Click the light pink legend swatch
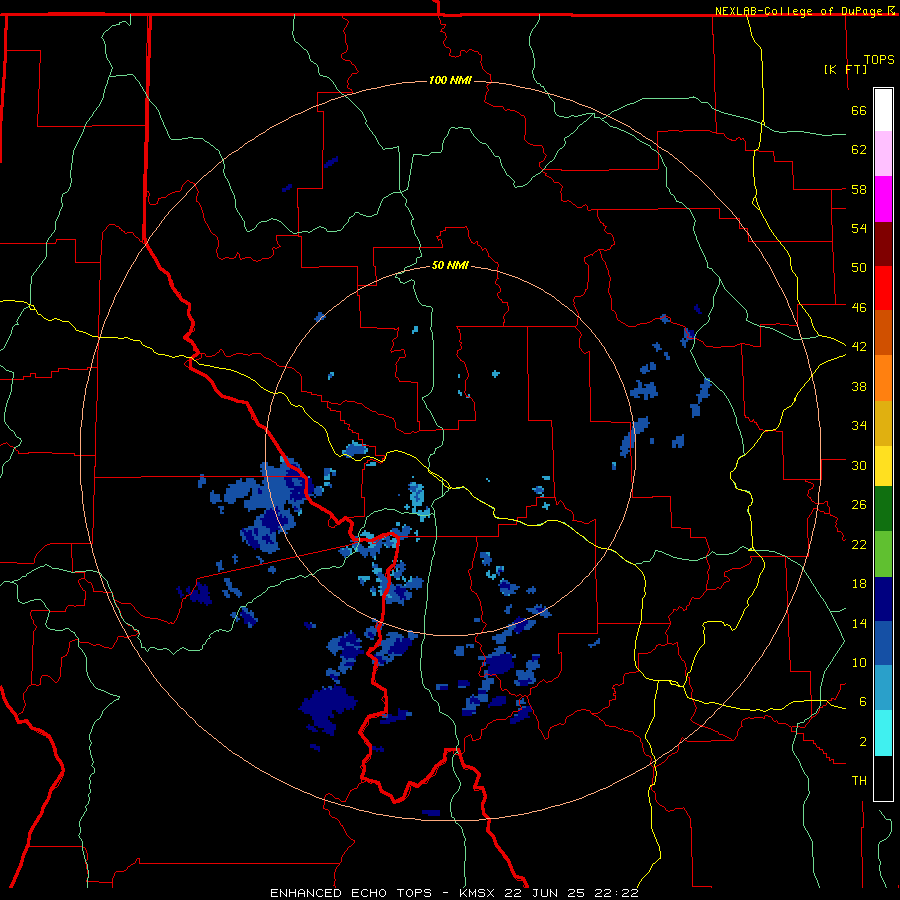 click(x=883, y=154)
